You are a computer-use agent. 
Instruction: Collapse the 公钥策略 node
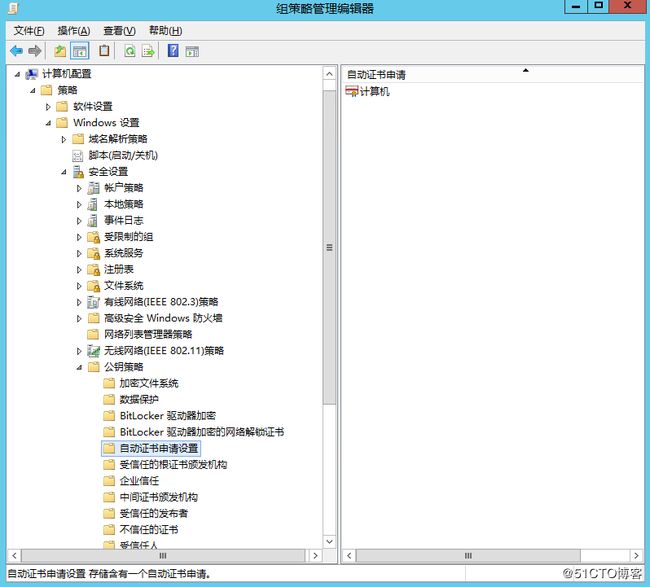coord(79,367)
